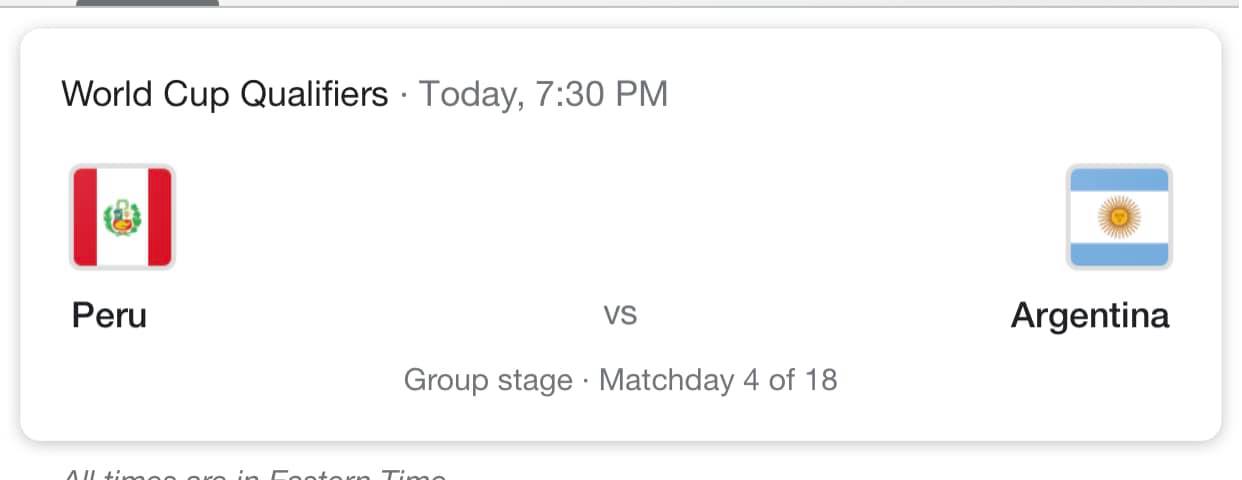Click the dark selected tab indicator at top

coord(147,3)
